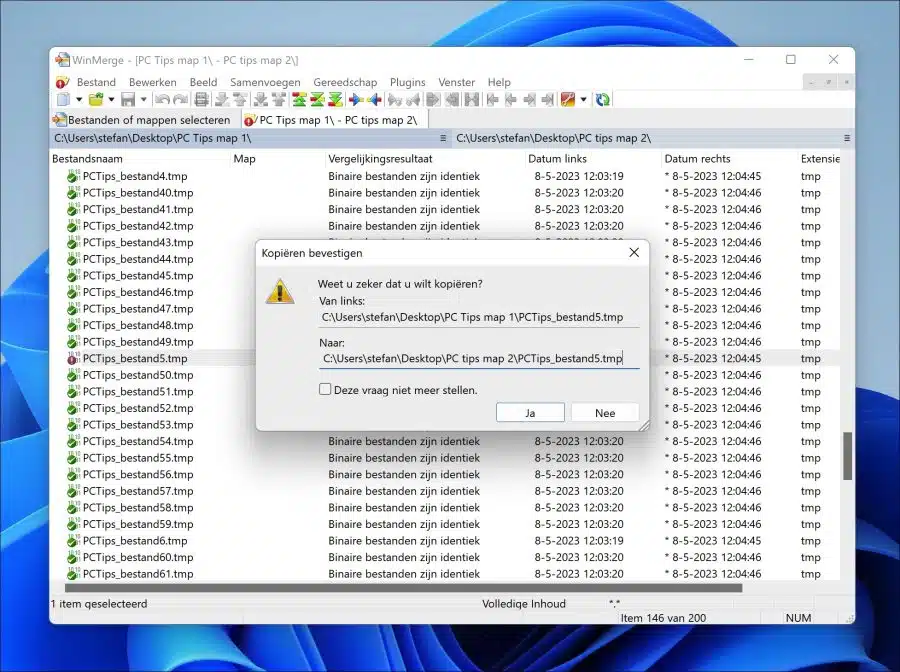Open the Plugins menu
The height and width of the screenshot is (672, 900).
pos(408,82)
